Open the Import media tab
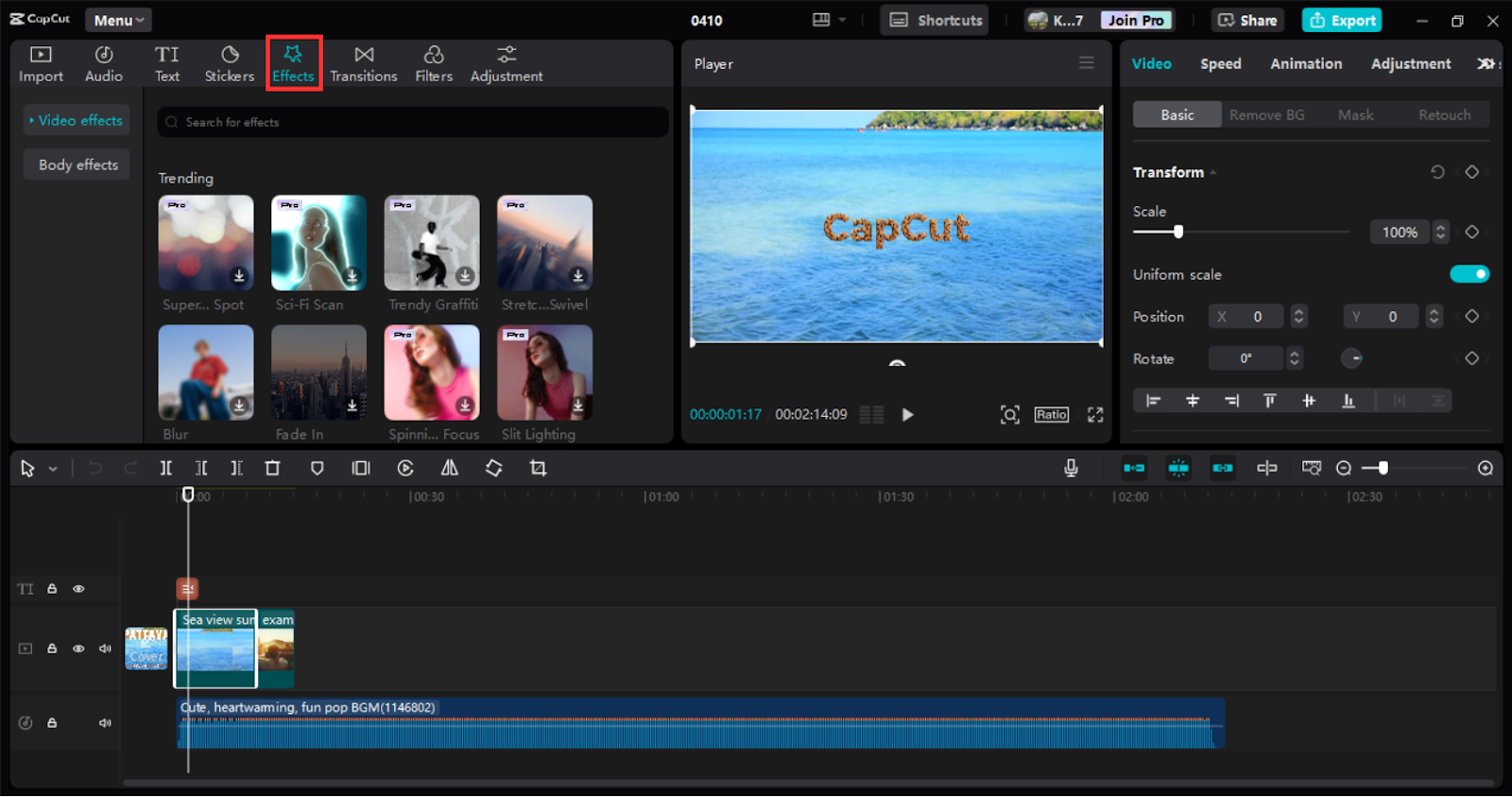This screenshot has width=1512, height=797. 41,64
